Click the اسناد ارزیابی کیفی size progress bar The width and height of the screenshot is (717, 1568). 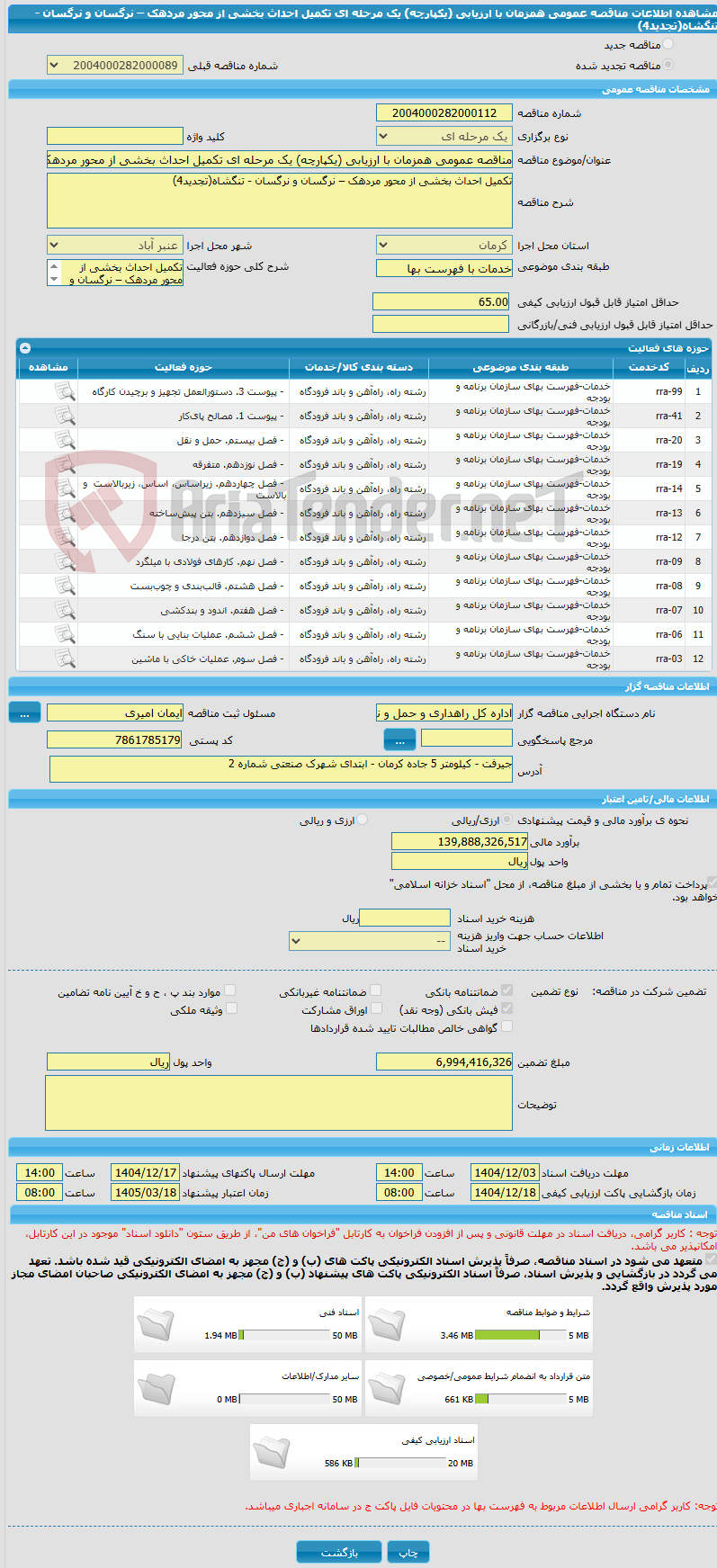click(x=400, y=1463)
